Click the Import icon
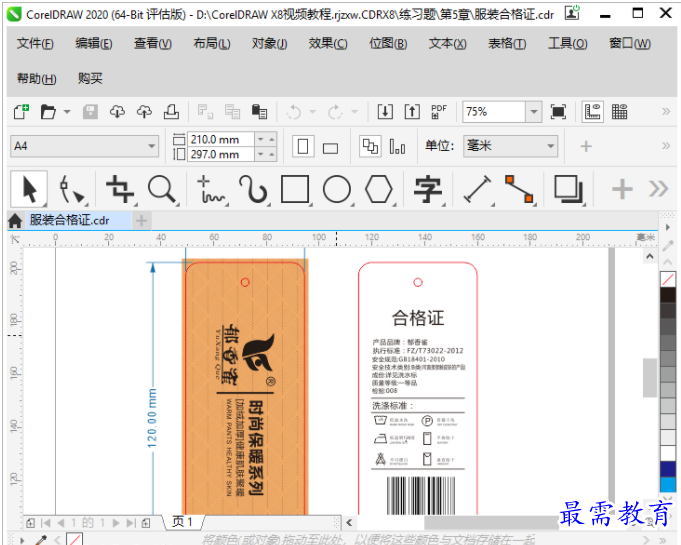 [385, 112]
